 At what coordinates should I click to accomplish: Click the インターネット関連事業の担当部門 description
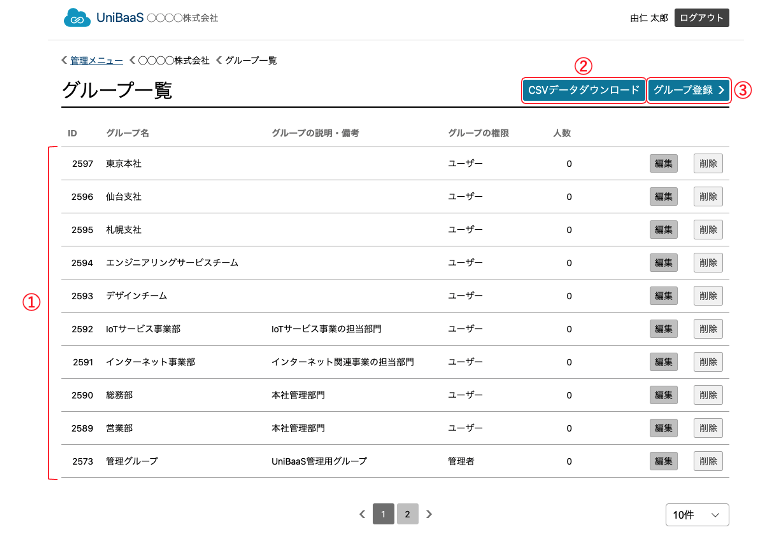point(343,362)
